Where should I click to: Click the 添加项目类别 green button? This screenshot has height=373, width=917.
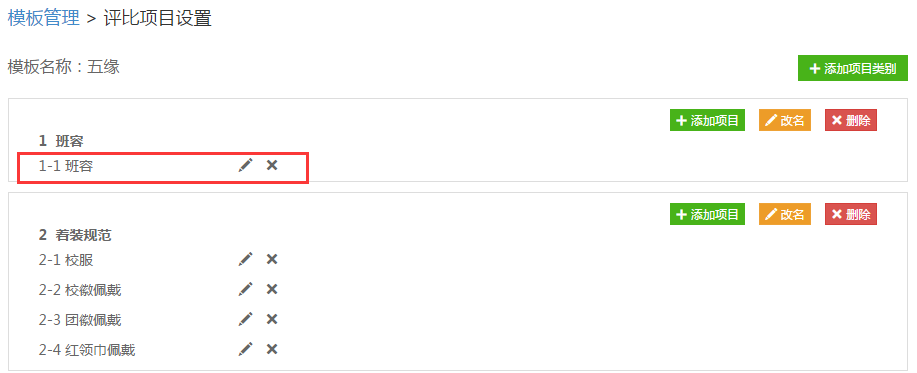853,68
